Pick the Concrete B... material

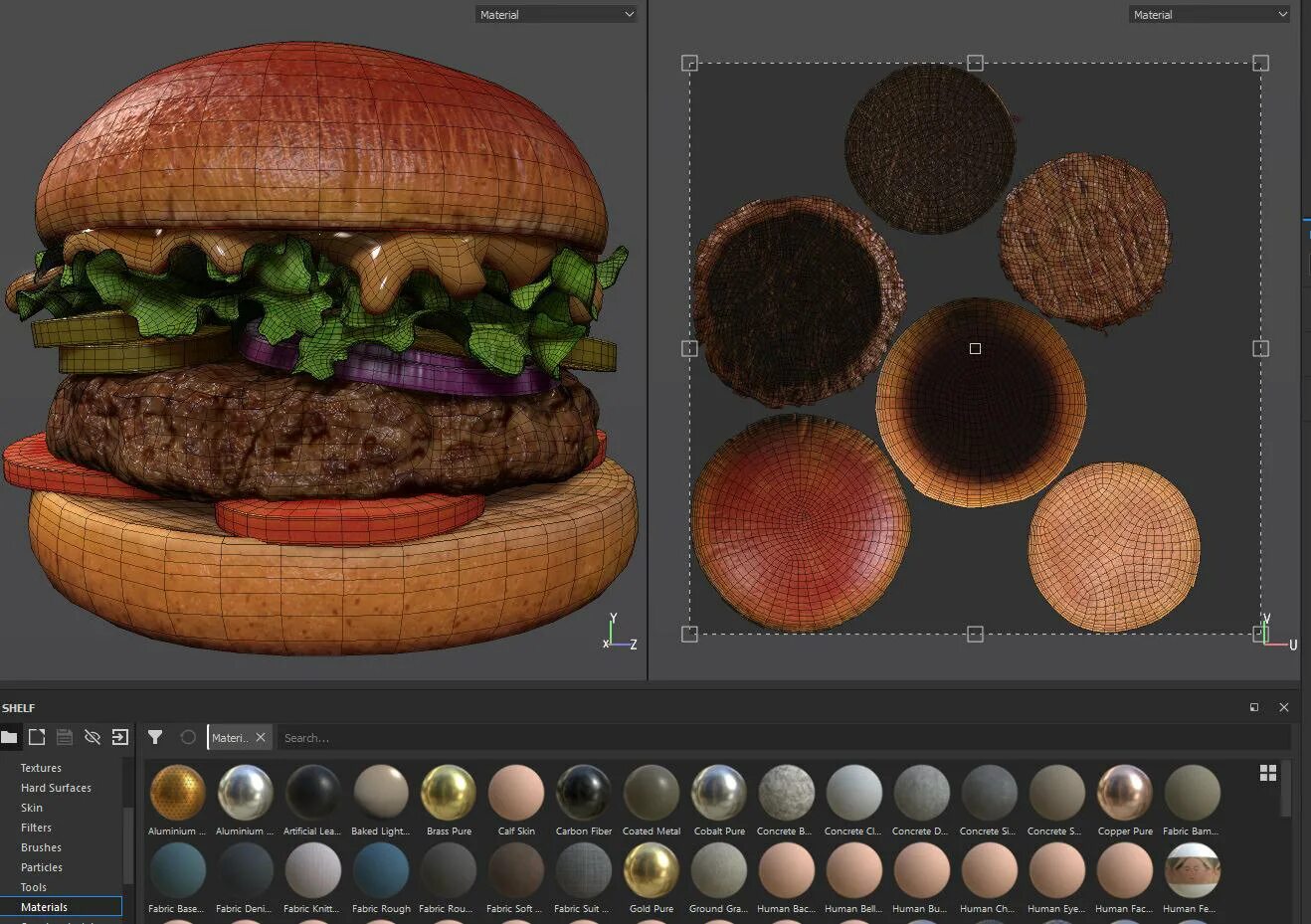787,793
